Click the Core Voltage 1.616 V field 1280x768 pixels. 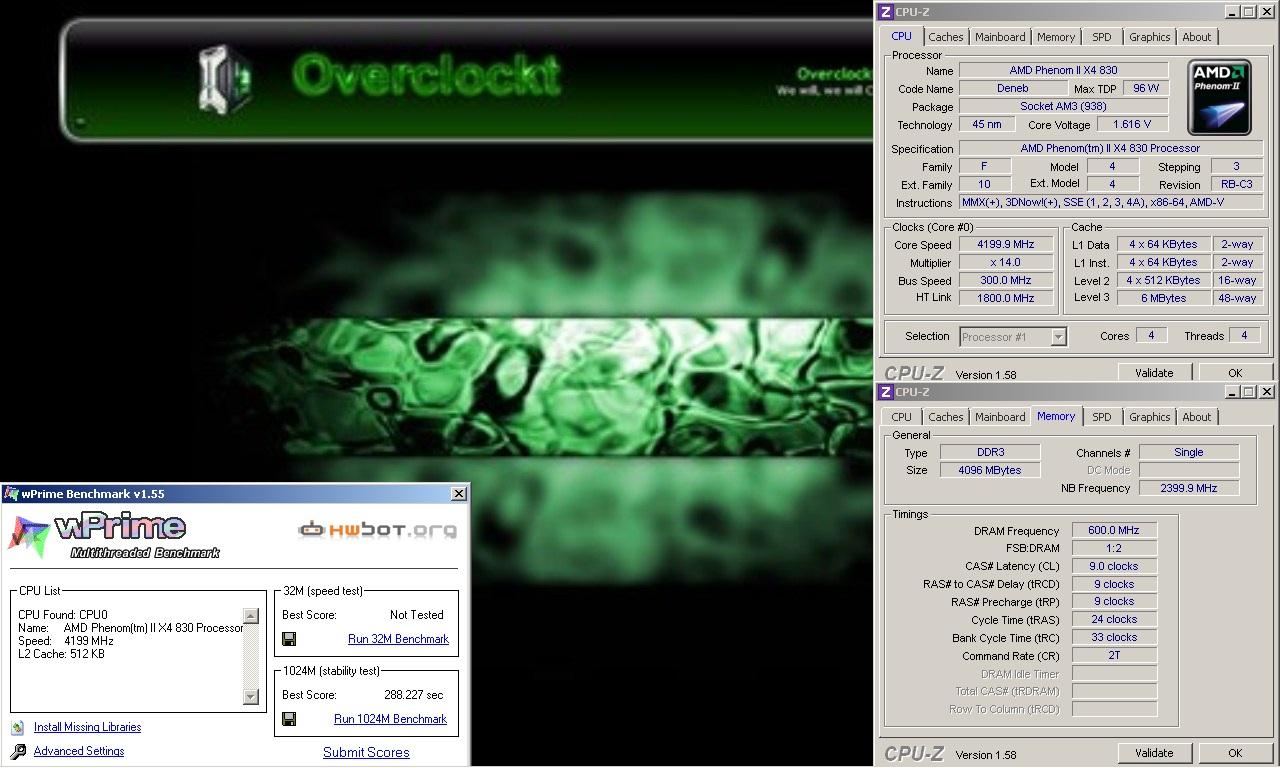click(x=1131, y=124)
